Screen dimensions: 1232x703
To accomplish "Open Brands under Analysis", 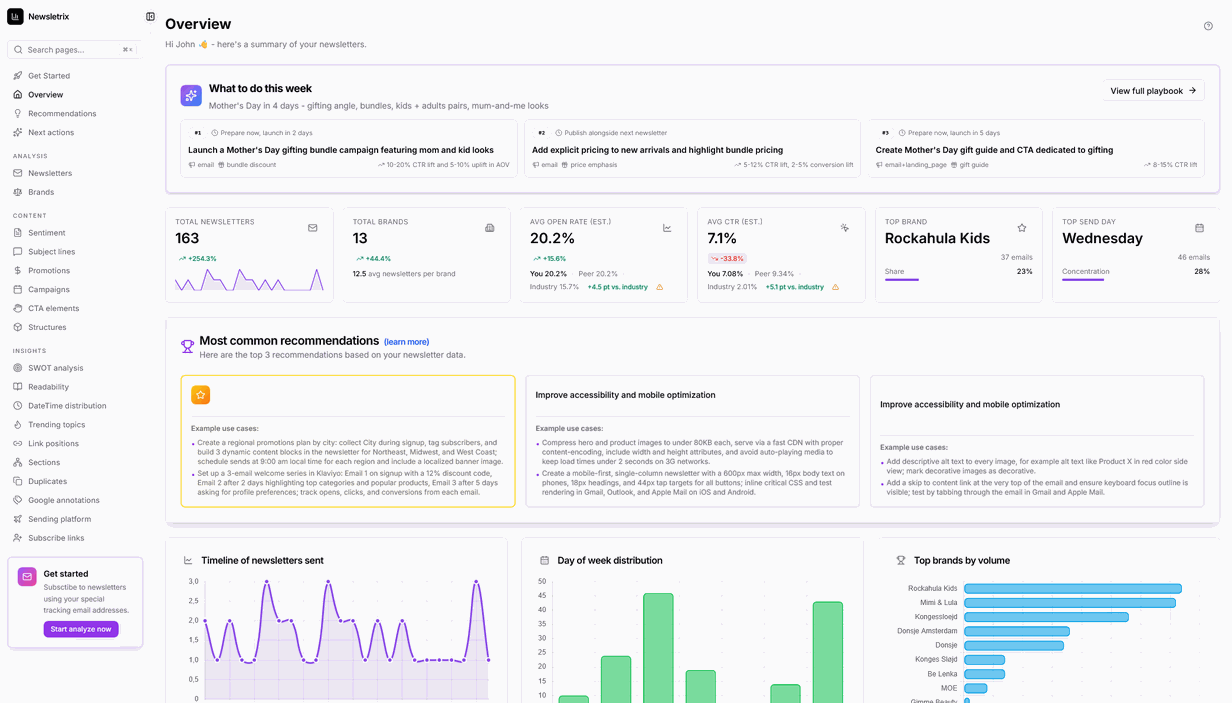I will (x=41, y=192).
